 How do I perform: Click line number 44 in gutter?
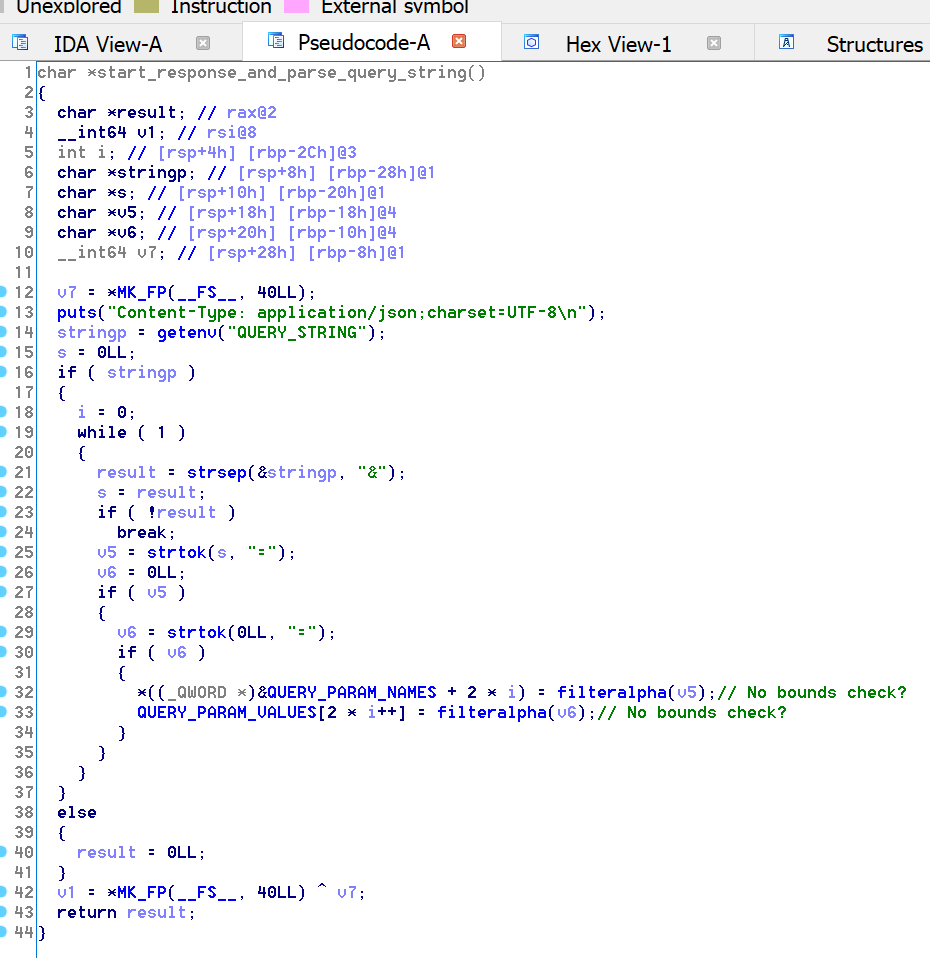pos(23,932)
